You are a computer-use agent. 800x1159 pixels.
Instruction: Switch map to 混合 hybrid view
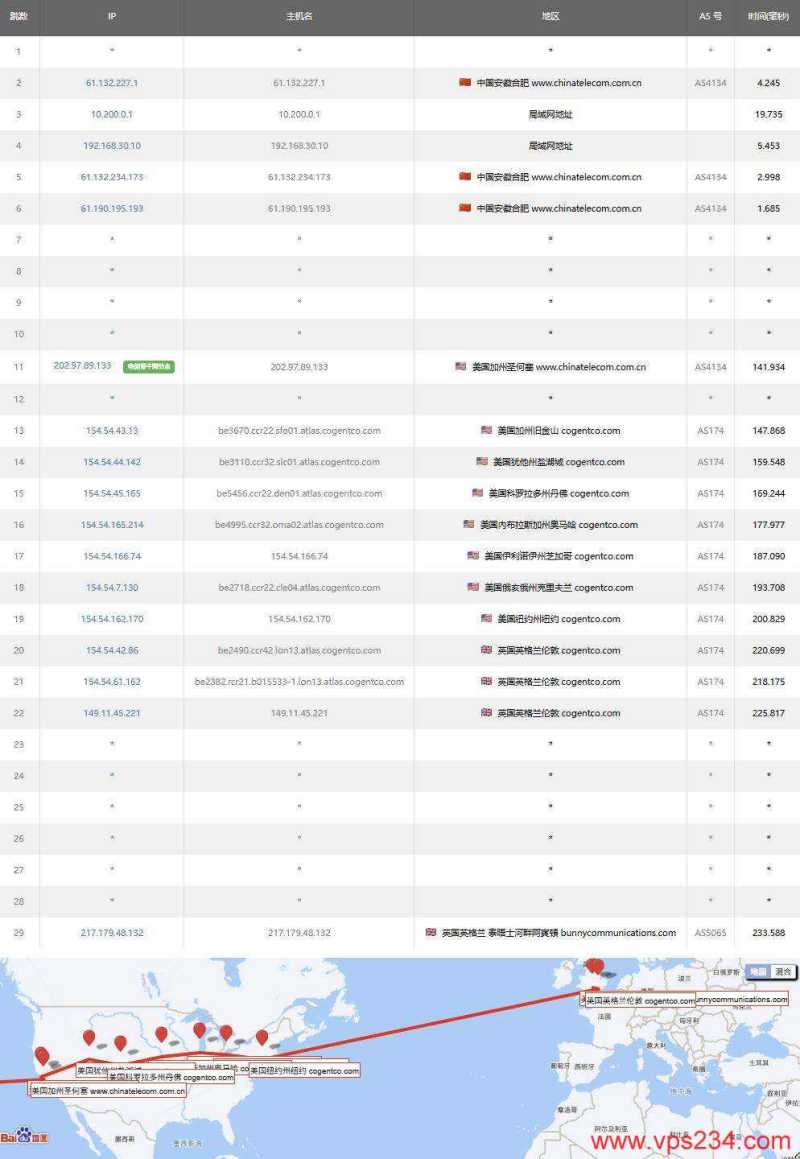[x=782, y=971]
